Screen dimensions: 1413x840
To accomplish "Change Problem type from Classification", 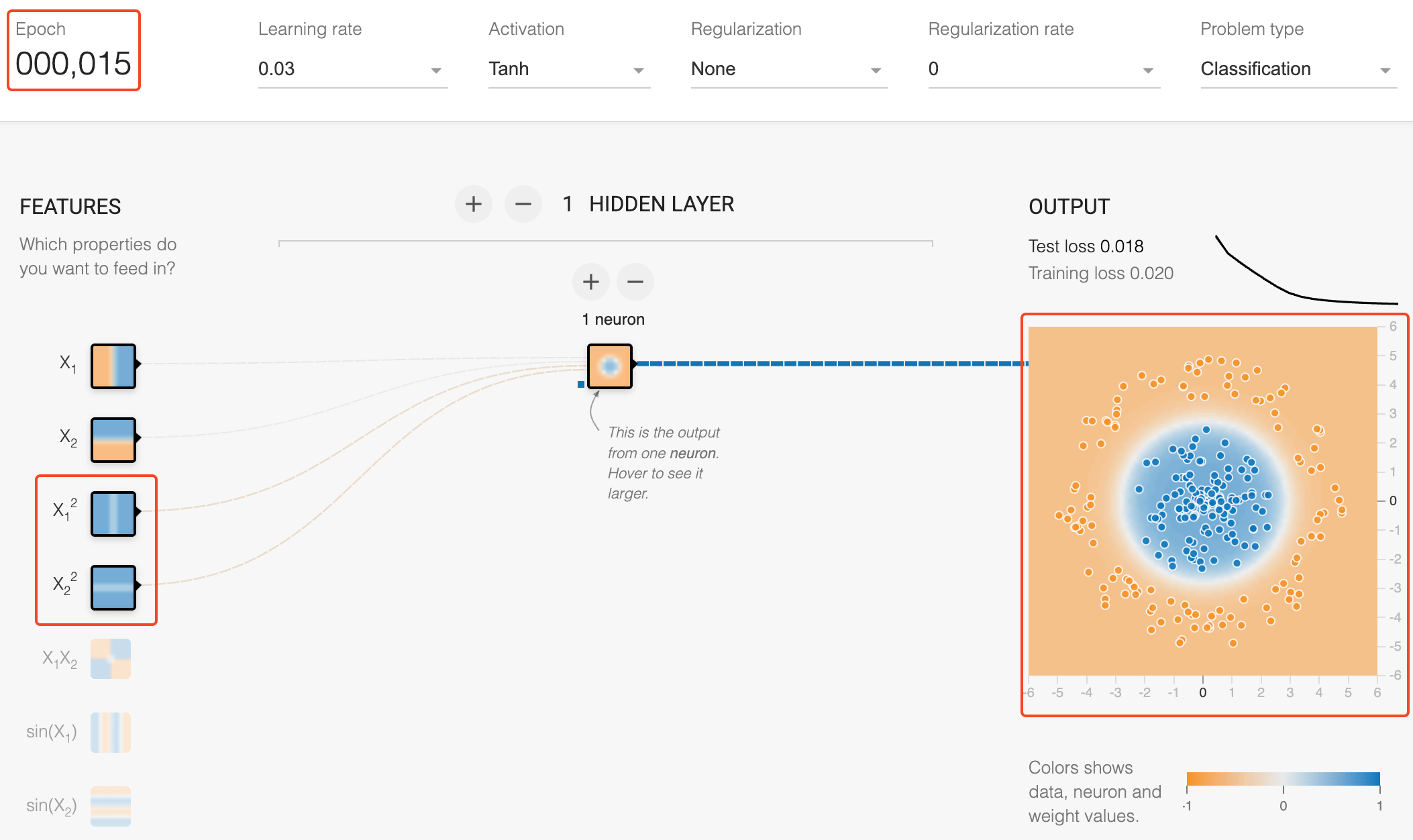I will [x=1298, y=69].
